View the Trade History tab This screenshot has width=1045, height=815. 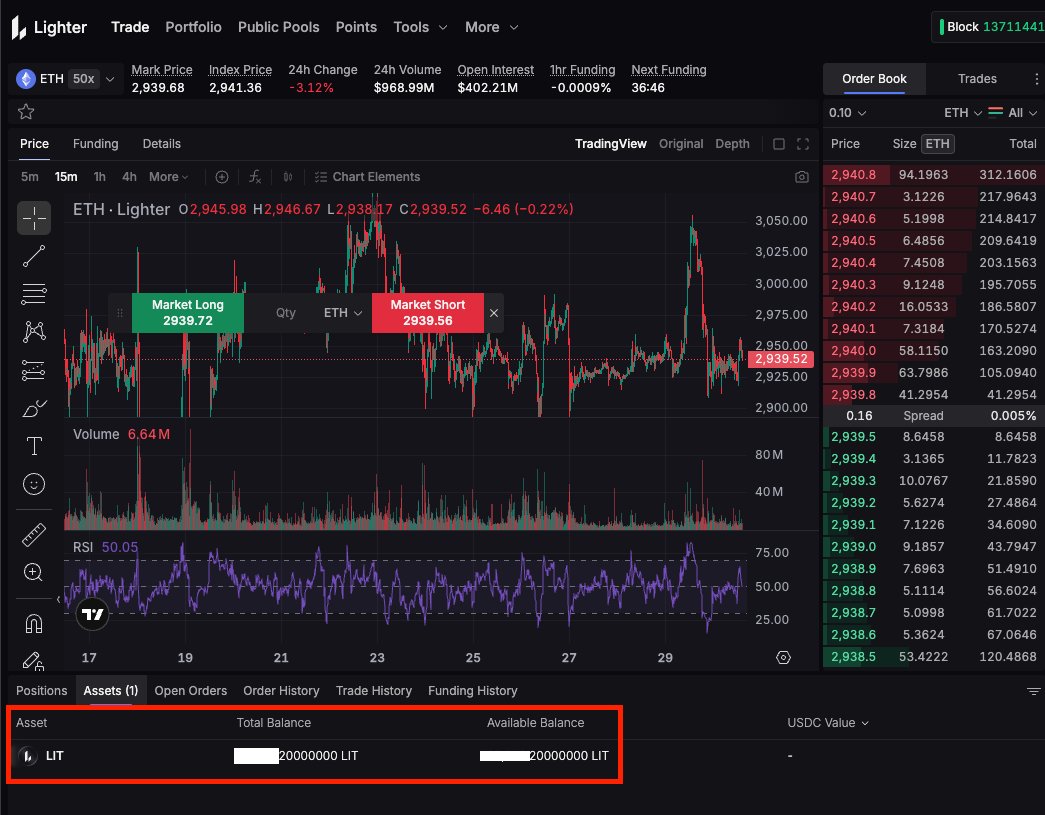click(x=374, y=691)
